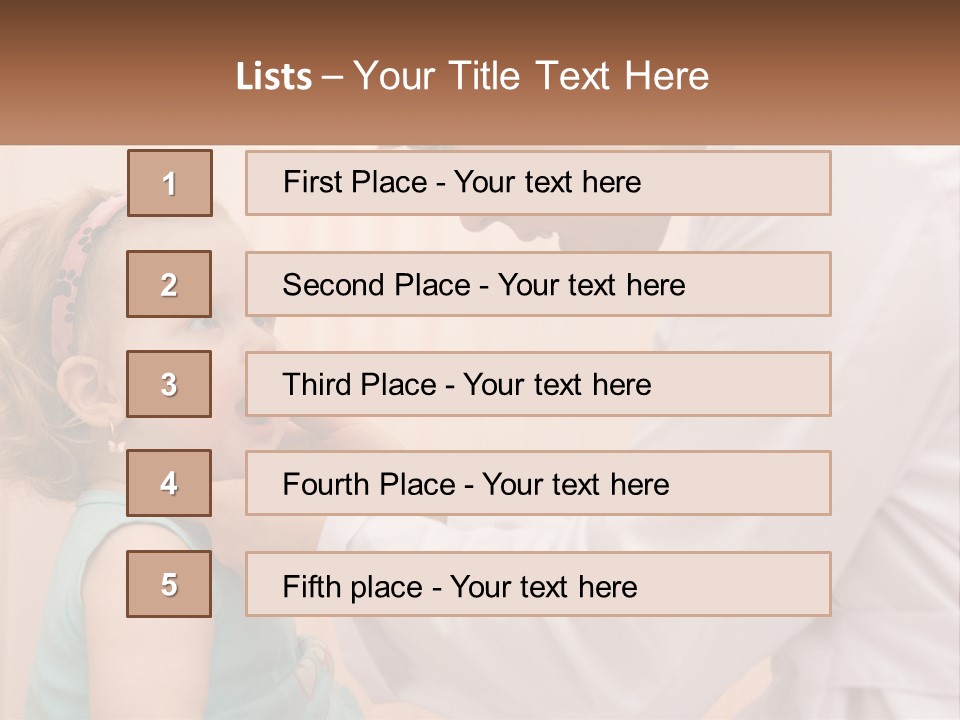This screenshot has height=720, width=960.
Task: Click the number 1 box
Action: tap(169, 183)
